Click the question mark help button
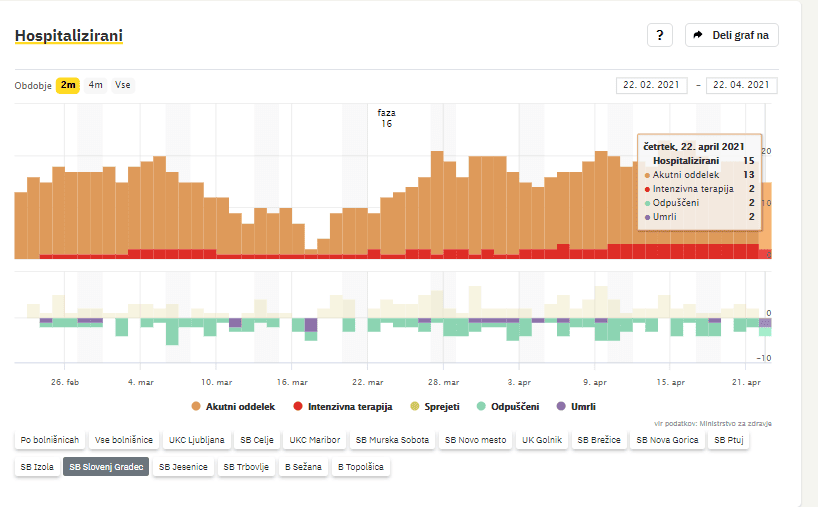The height and width of the screenshot is (507, 818). (659, 35)
